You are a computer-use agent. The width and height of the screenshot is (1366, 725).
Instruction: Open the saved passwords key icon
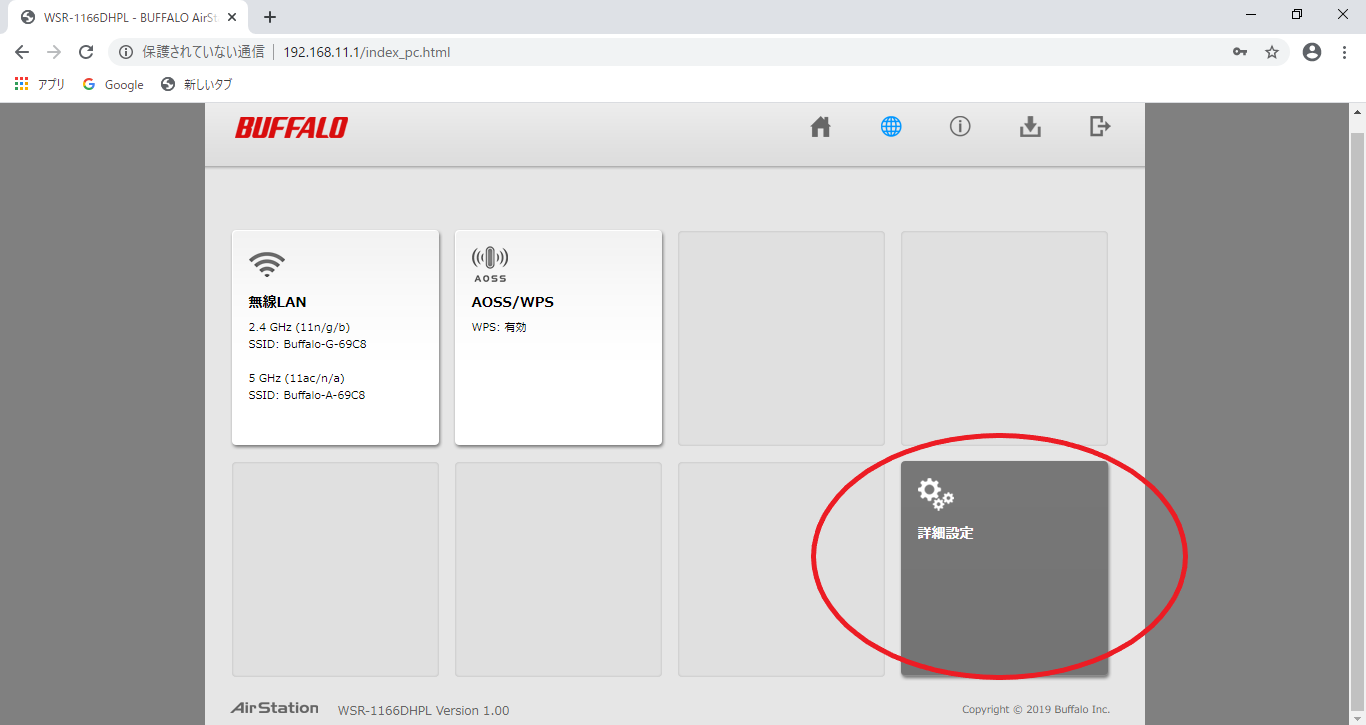click(1240, 52)
